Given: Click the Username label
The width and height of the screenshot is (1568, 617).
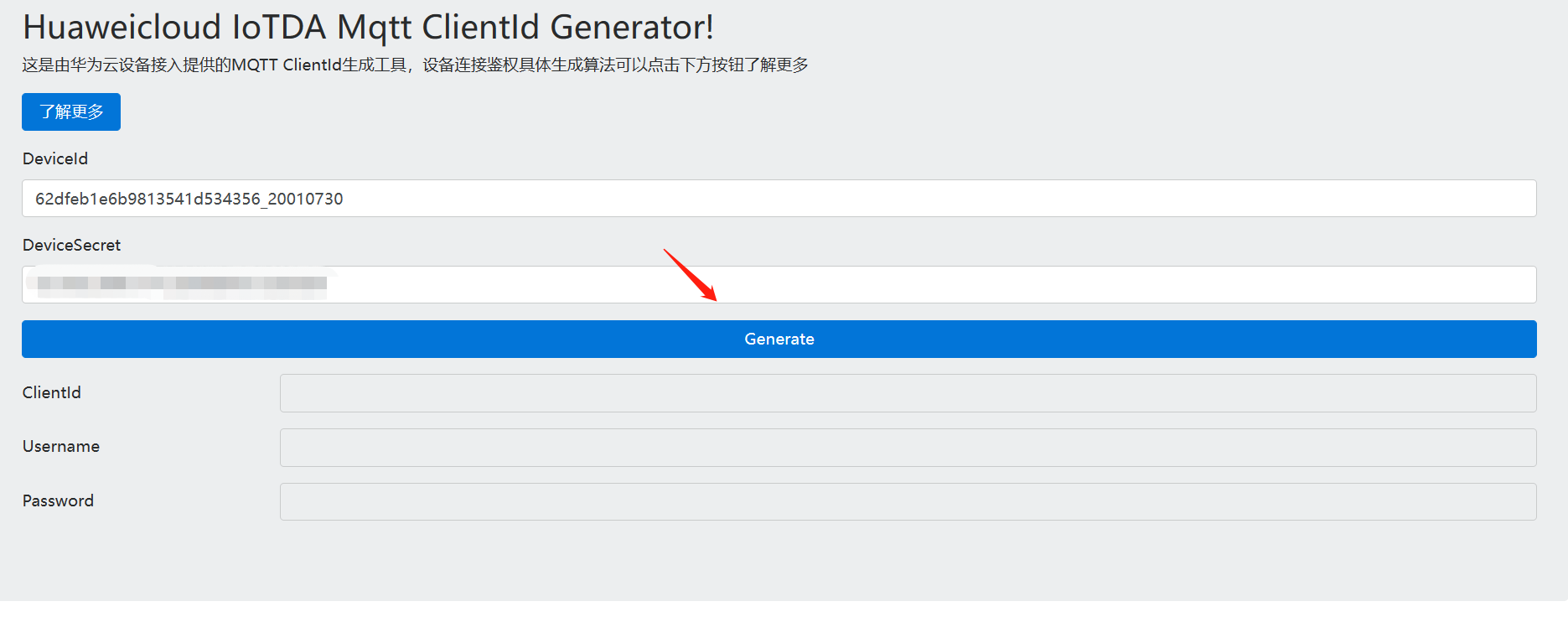Looking at the screenshot, I should pyautogui.click(x=61, y=447).
